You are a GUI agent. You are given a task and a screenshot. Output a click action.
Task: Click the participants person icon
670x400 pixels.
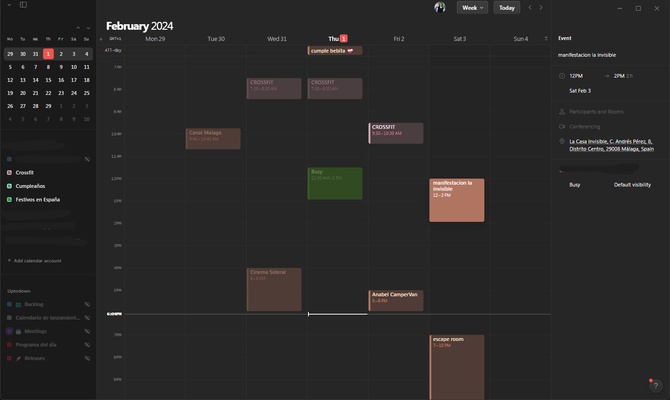pos(562,112)
